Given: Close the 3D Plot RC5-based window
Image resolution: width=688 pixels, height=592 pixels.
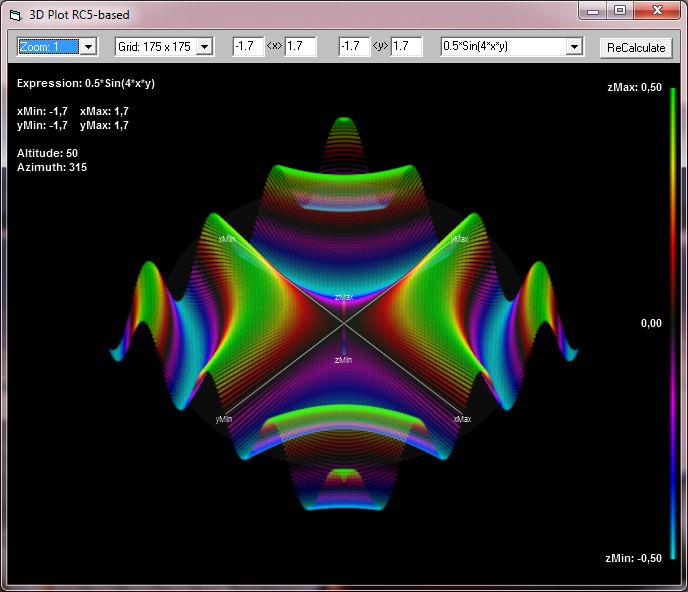Looking at the screenshot, I should point(657,11).
